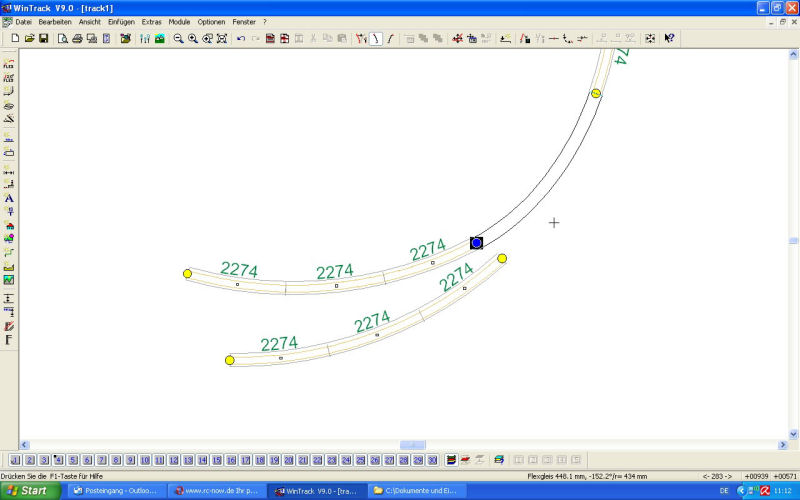Open the Datei menu
Image resolution: width=800 pixels, height=500 pixels.
point(23,22)
